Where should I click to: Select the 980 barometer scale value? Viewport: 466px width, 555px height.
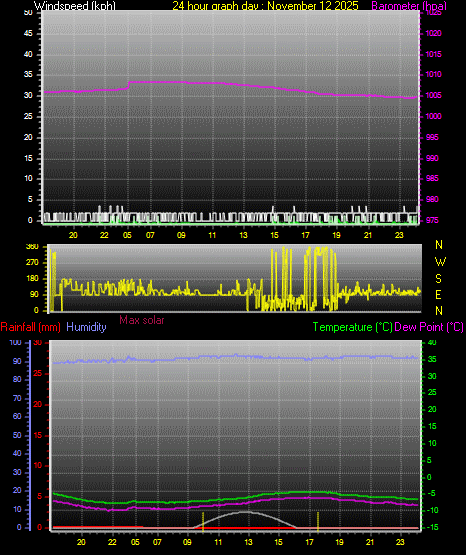432,199
